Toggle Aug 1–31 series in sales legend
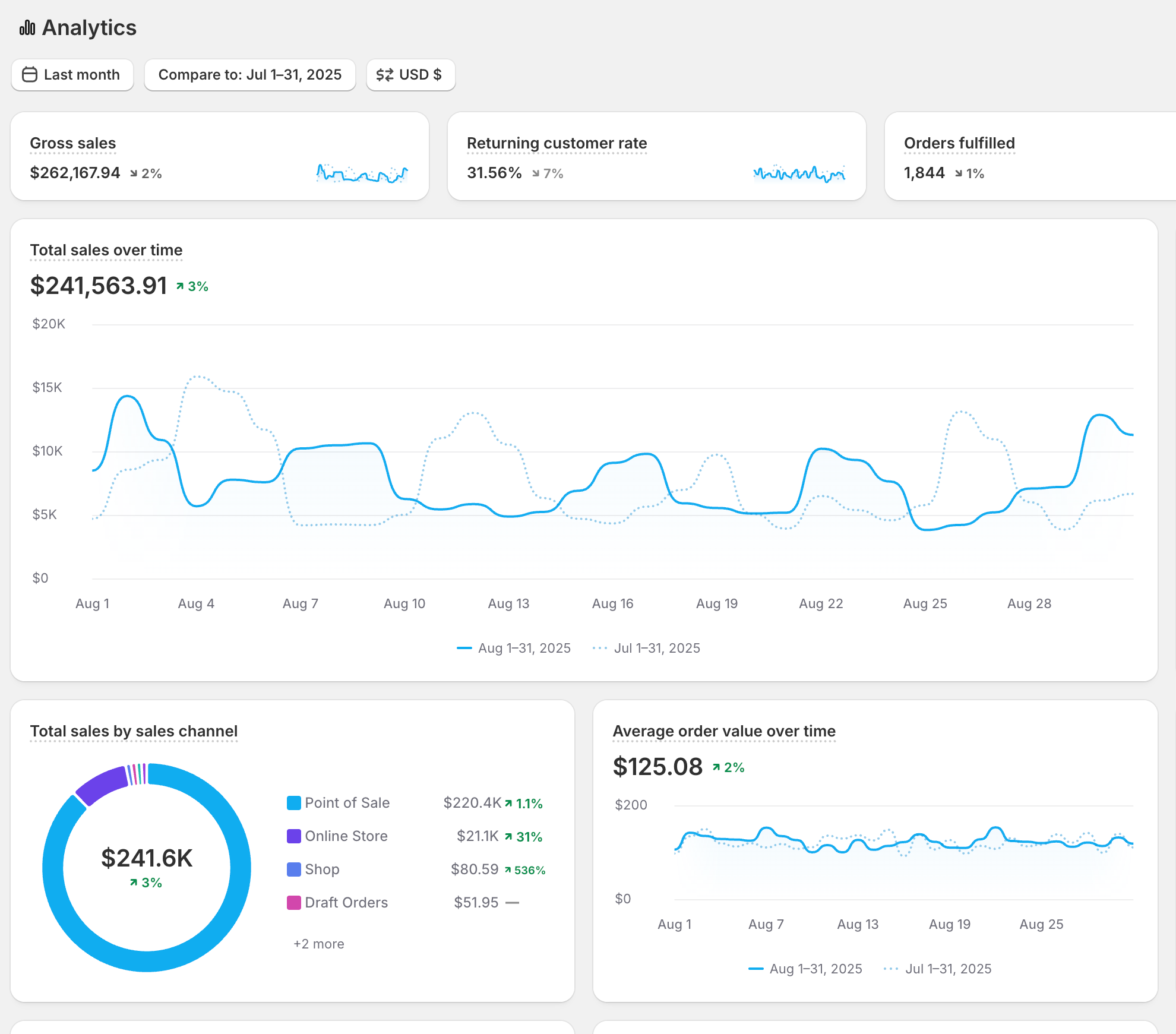 513,648
